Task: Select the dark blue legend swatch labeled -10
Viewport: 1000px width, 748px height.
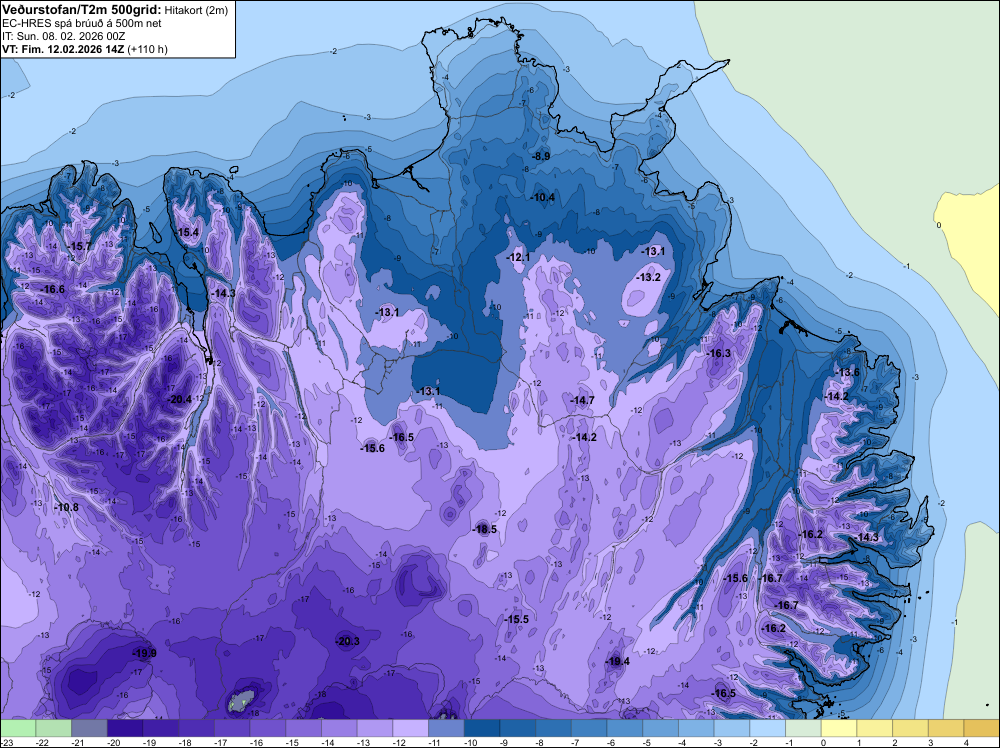Action: (482, 728)
